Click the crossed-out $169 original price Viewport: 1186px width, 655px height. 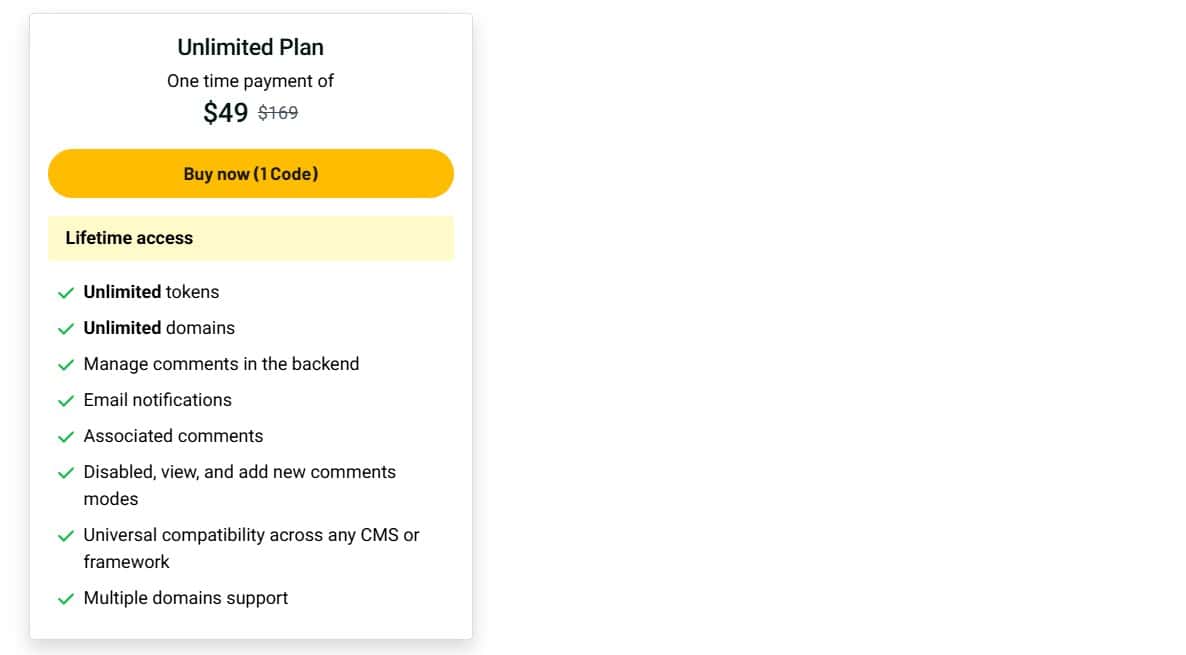tap(277, 113)
